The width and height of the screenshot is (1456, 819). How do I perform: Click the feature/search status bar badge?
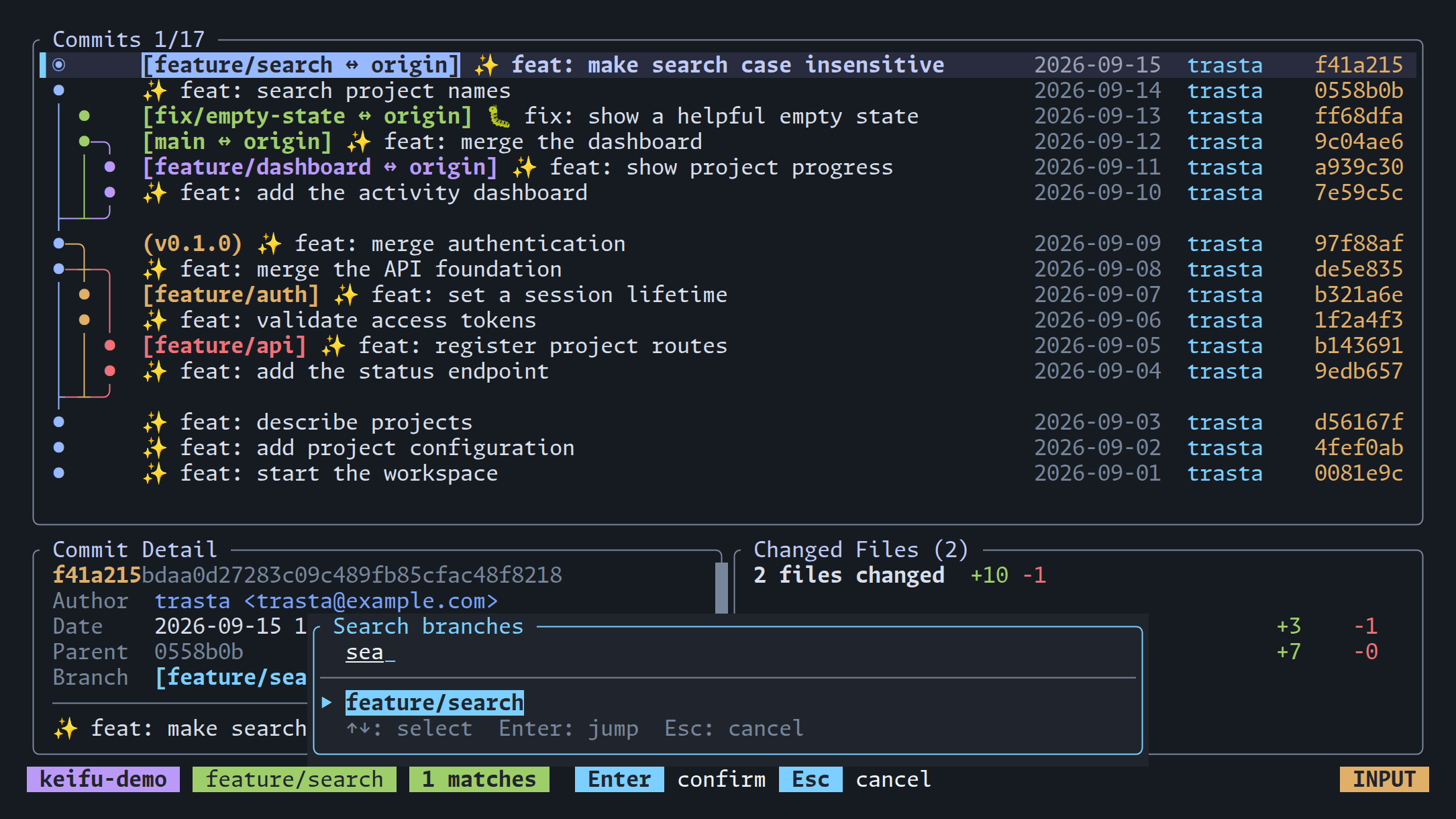pyautogui.click(x=295, y=779)
